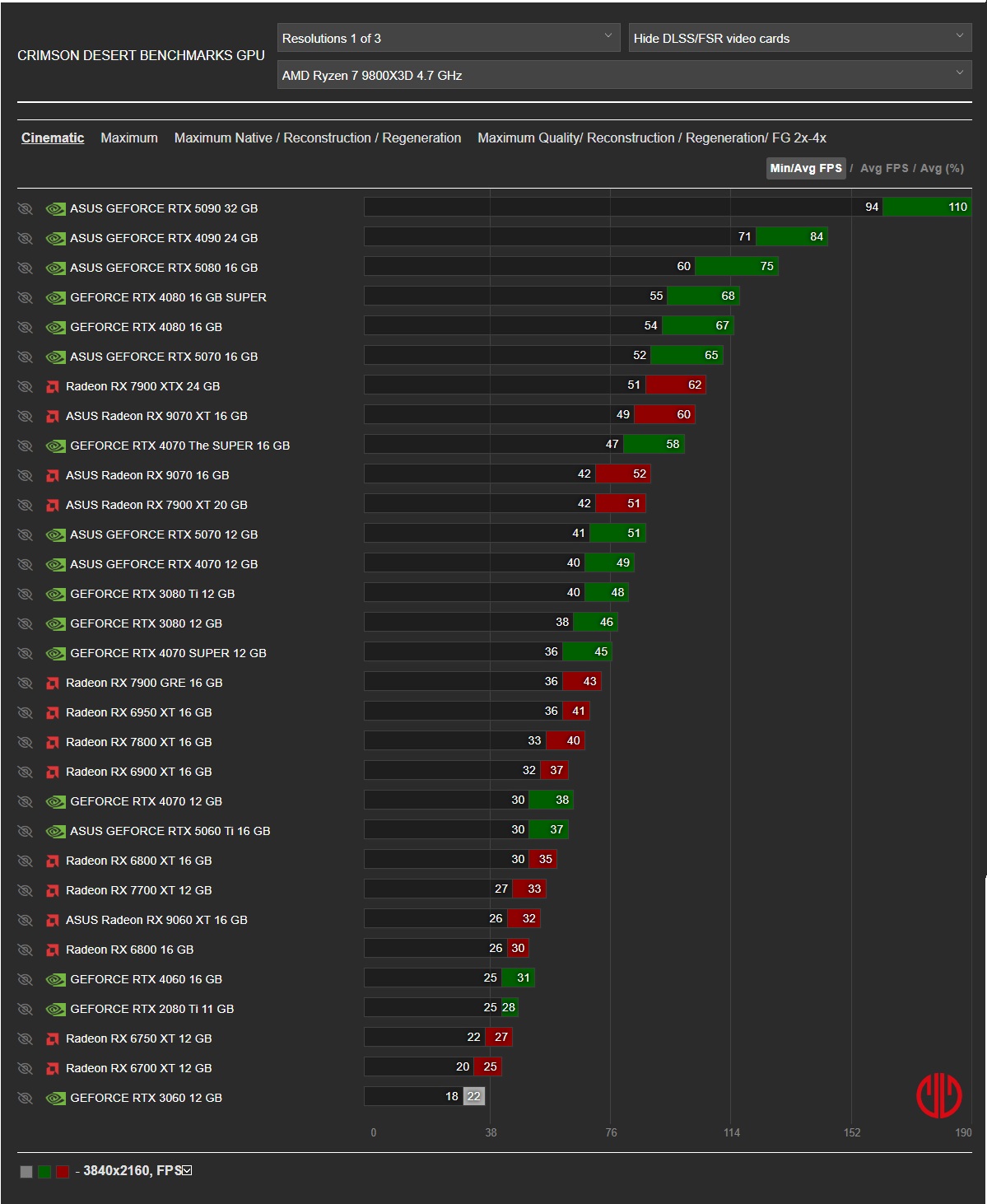Hide the GEFORCE RTX 4080 16 GB row

pos(25,328)
